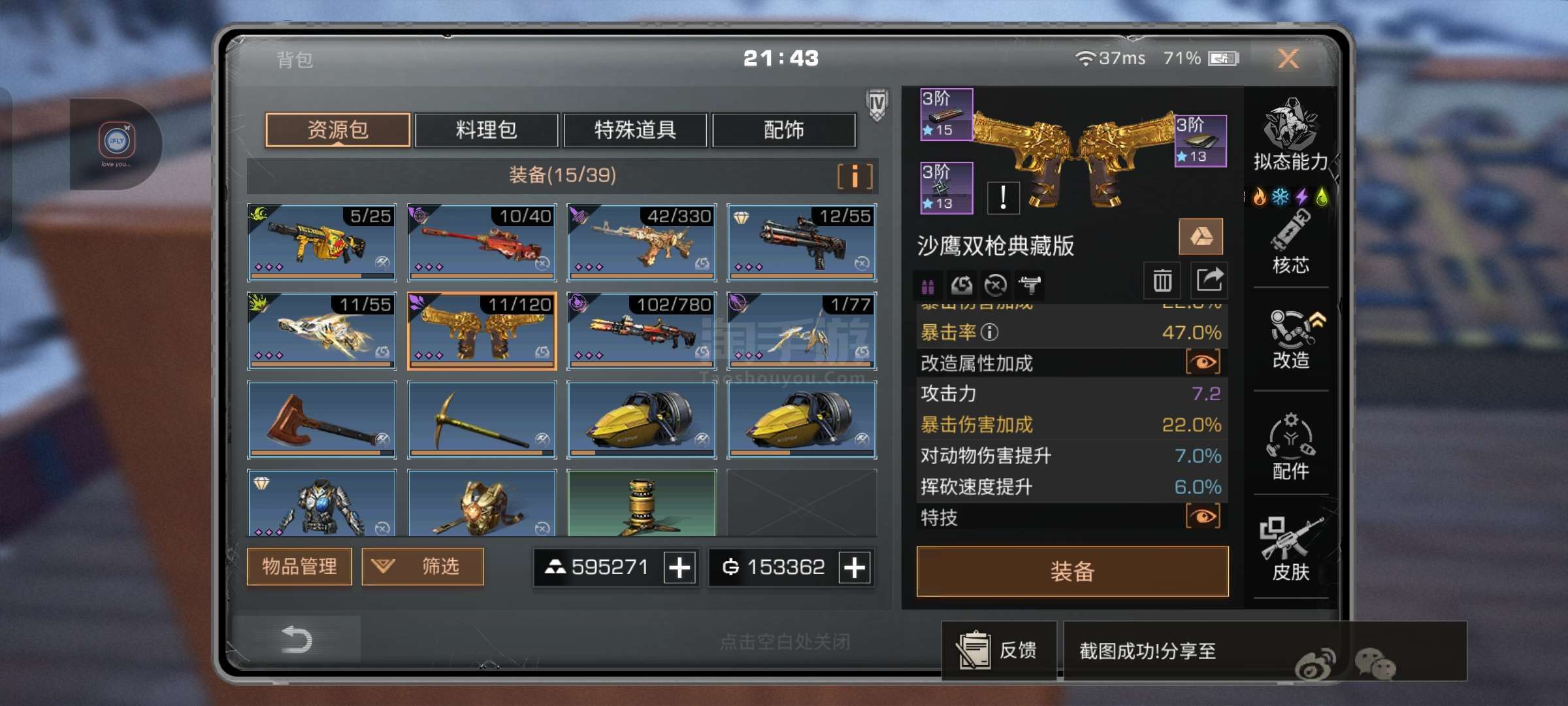1568x706 pixels.
Task: Open the 皮肤 skin icon
Action: [1290, 549]
